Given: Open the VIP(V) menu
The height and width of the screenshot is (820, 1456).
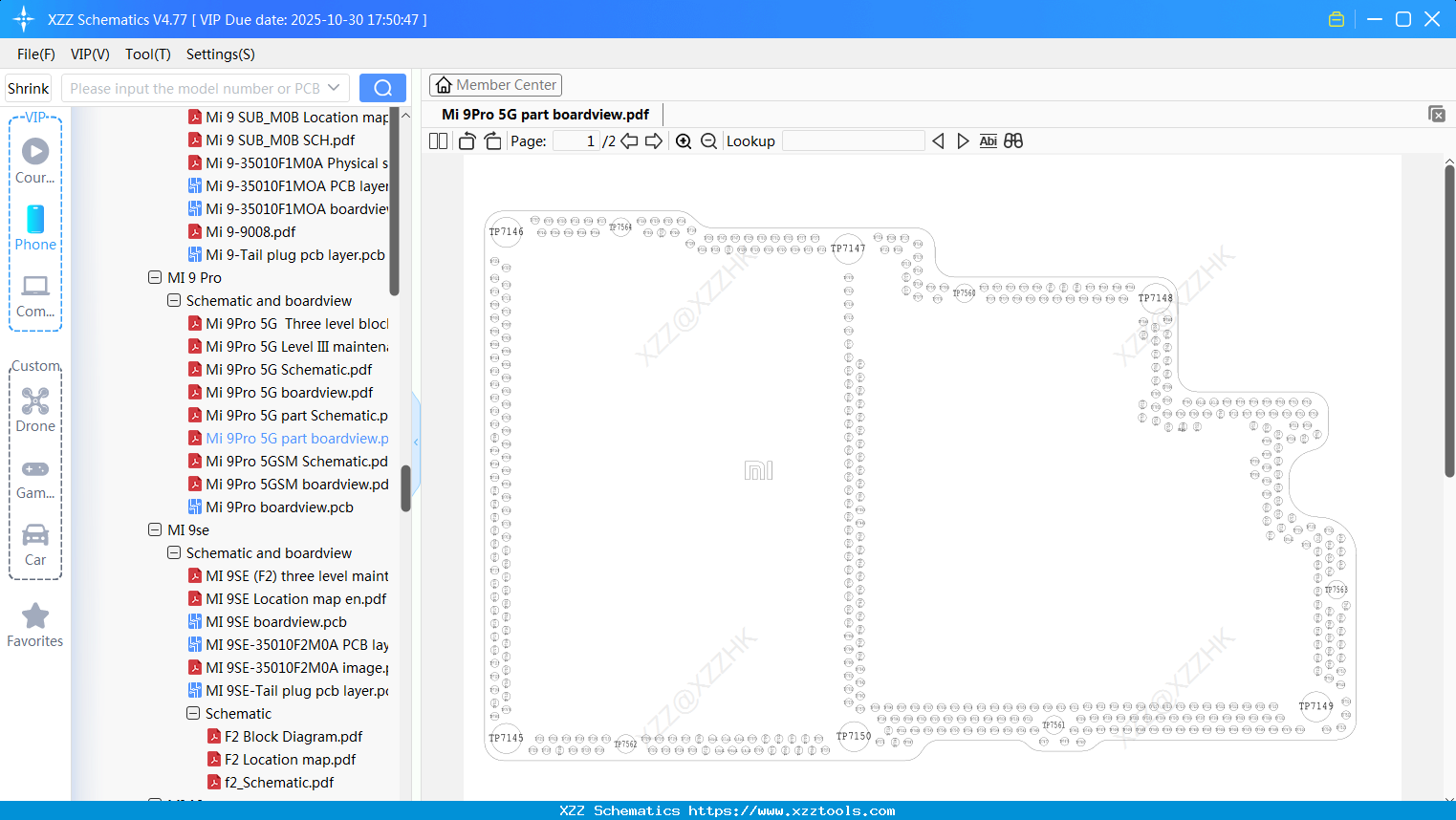Looking at the screenshot, I should click(90, 54).
